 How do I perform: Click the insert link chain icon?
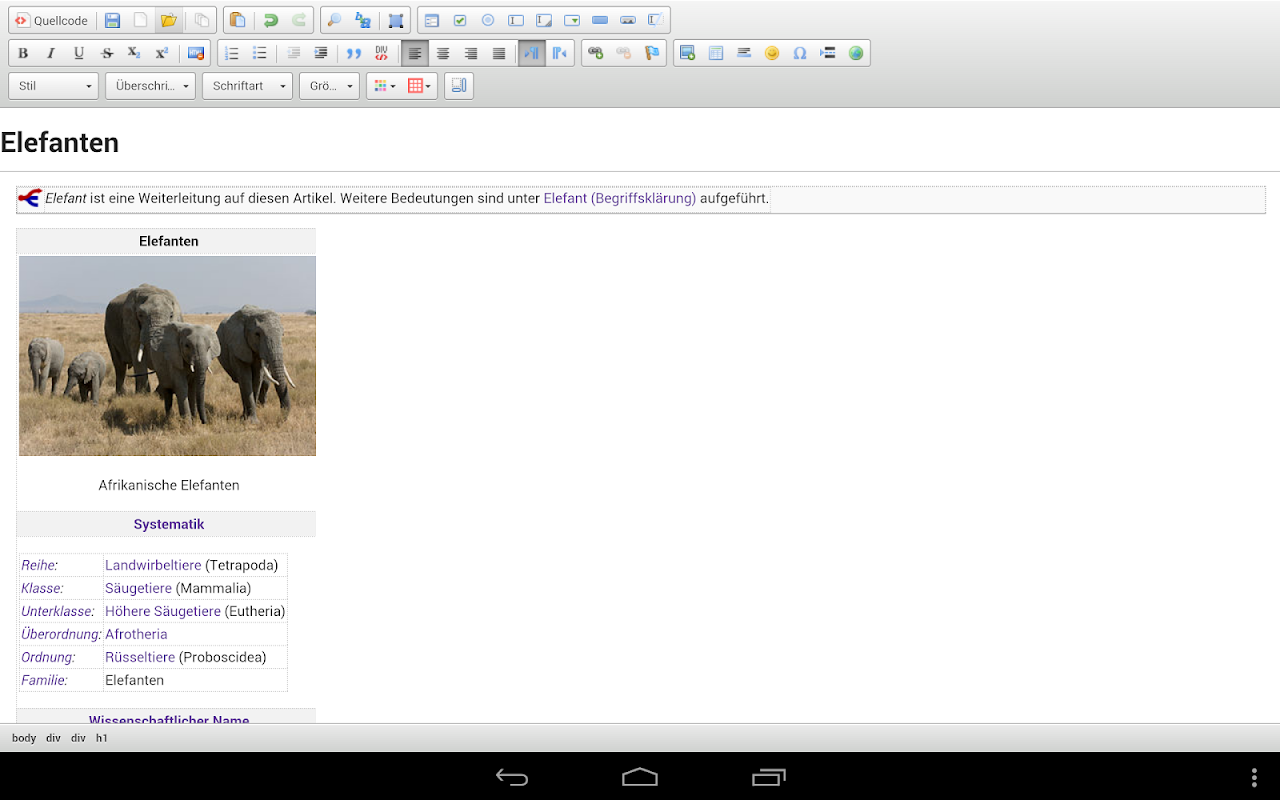pos(596,53)
